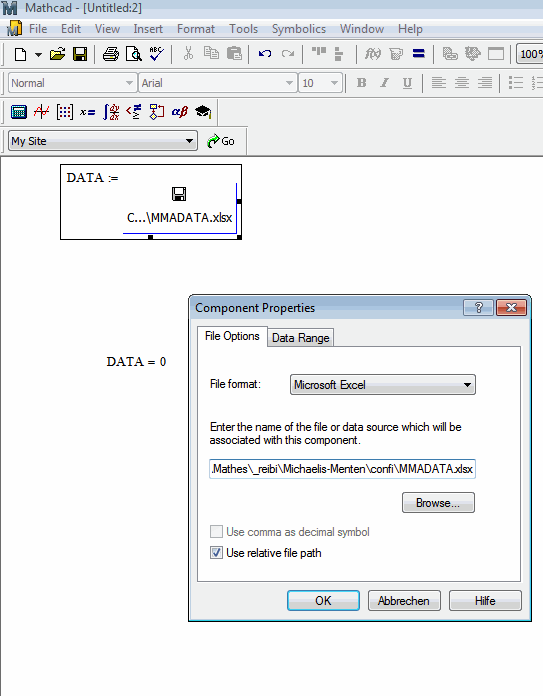Open the Insert menu

(x=148, y=29)
